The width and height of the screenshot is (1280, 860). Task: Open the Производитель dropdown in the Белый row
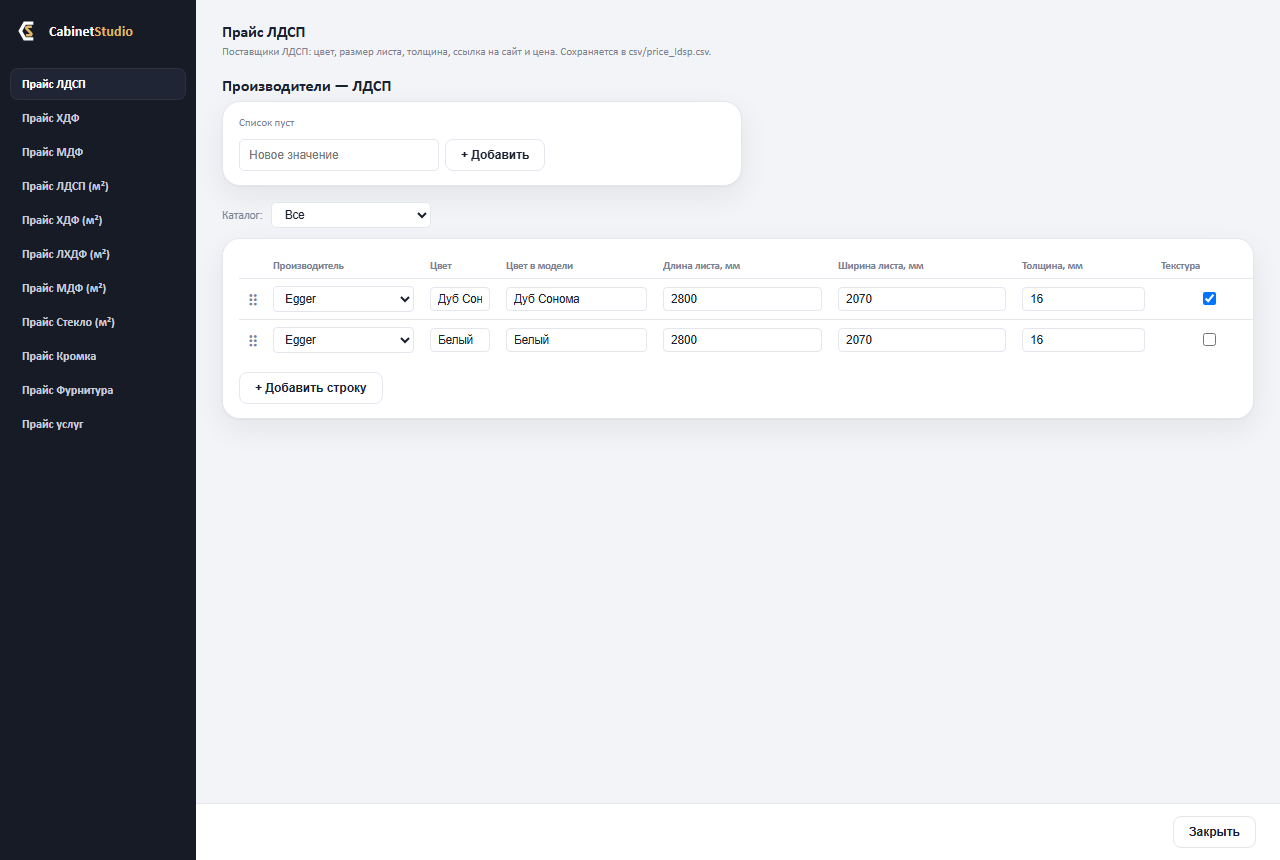click(343, 340)
